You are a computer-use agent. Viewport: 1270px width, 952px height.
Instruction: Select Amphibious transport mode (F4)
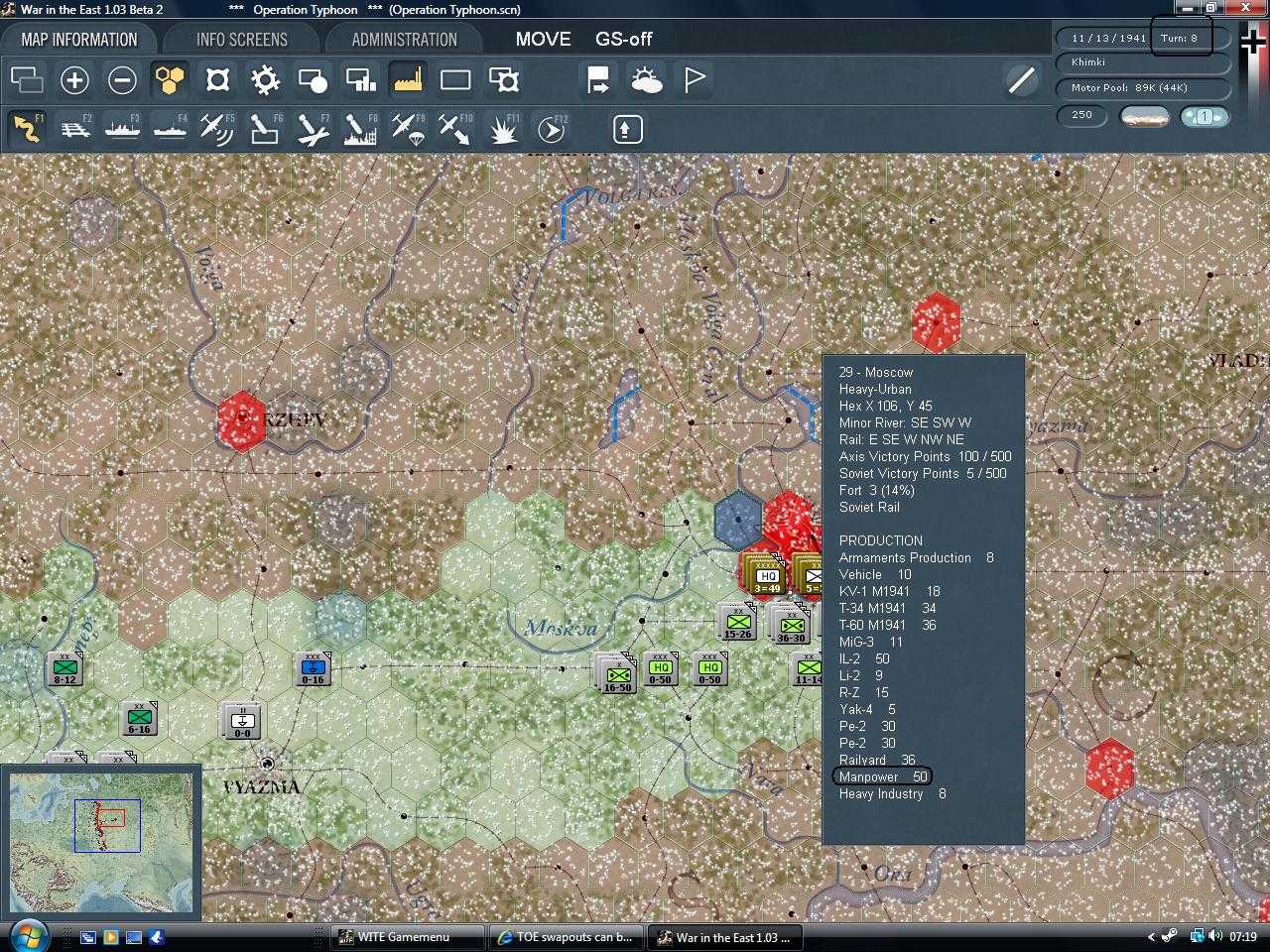coord(170,129)
